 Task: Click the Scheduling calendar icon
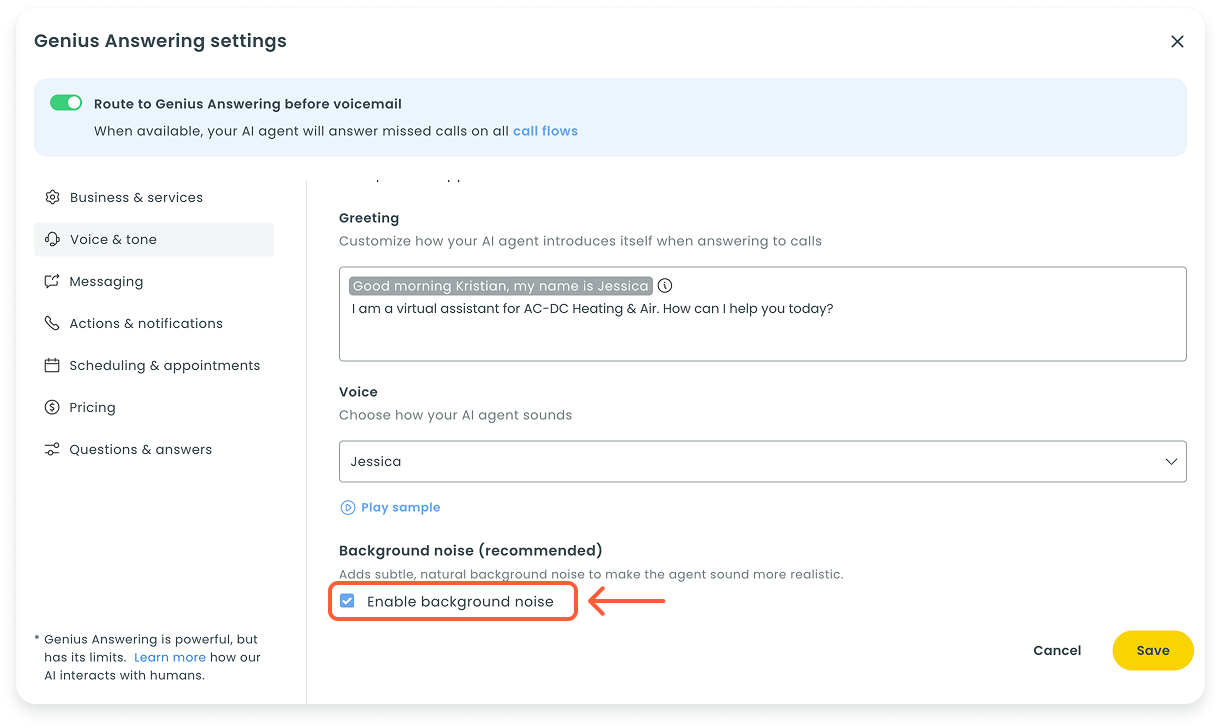click(x=52, y=365)
